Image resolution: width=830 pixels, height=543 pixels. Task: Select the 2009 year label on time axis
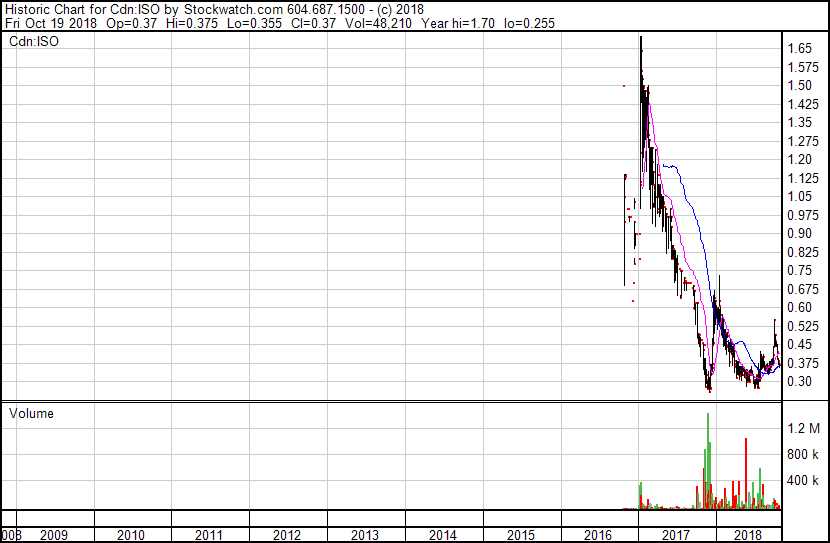click(x=53, y=535)
